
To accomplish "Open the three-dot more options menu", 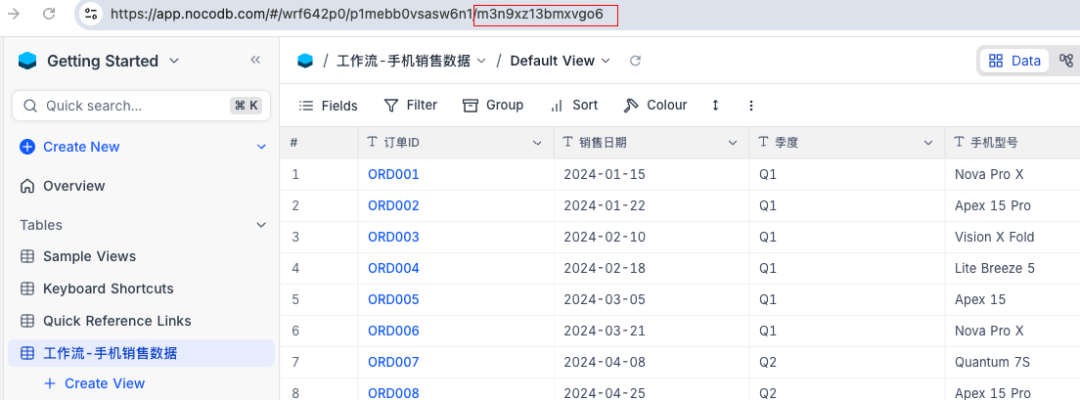I will pos(751,105).
